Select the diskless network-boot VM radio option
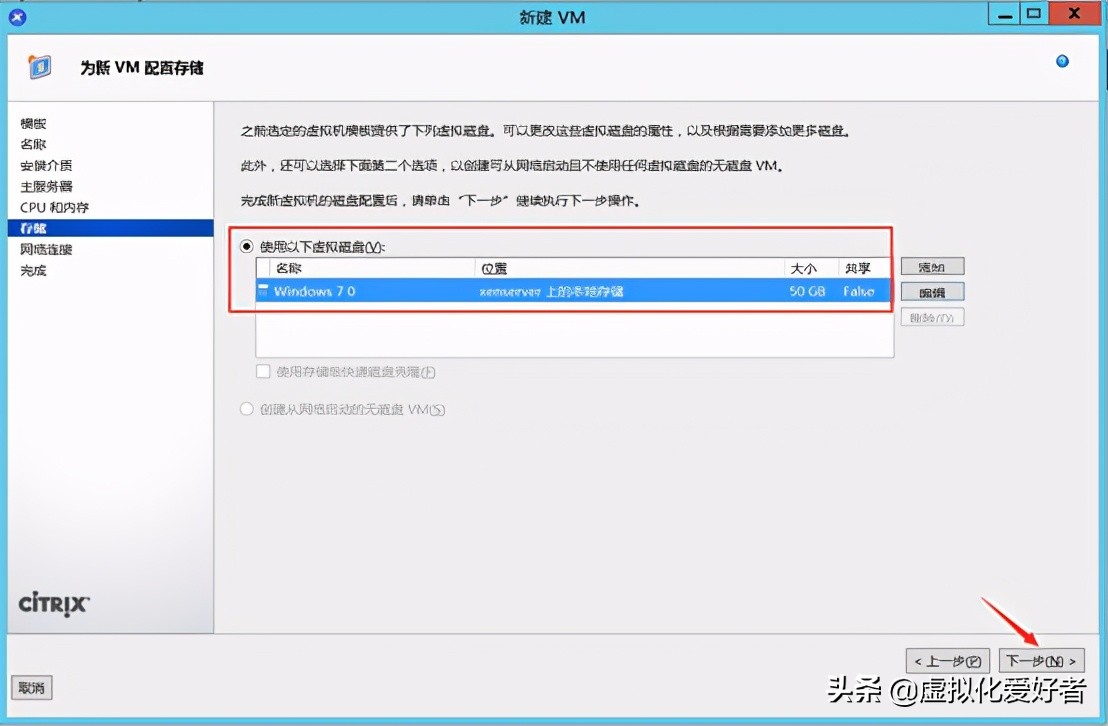Viewport: 1108px width, 726px height. click(x=246, y=409)
